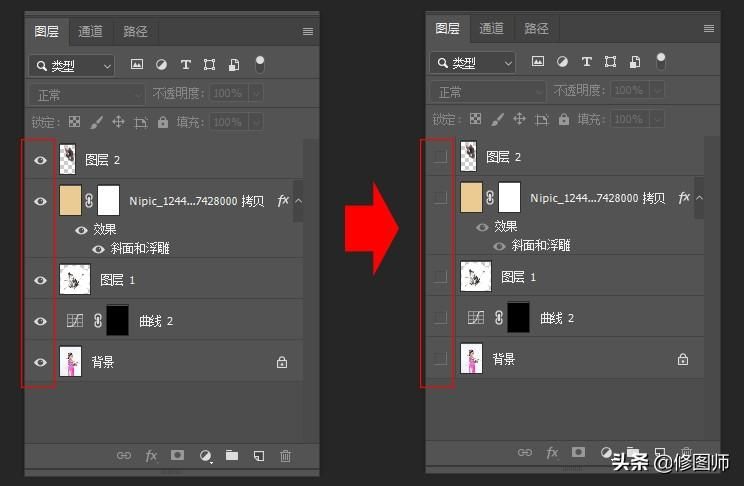Select tan color thumbnail, left Nipic layer
The image size is (744, 486).
click(x=70, y=200)
